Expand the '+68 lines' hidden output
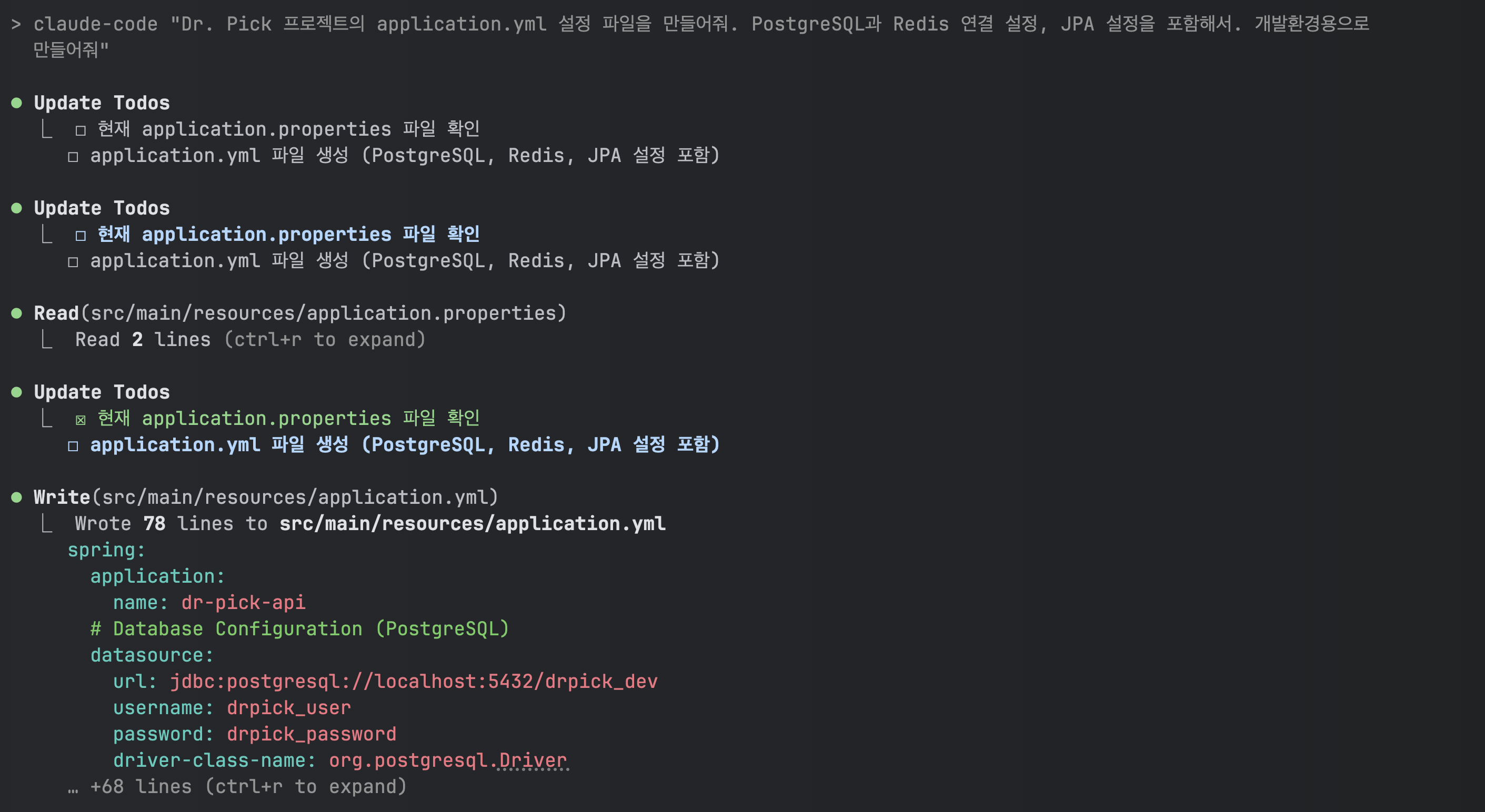The image size is (1485, 812). [x=248, y=787]
